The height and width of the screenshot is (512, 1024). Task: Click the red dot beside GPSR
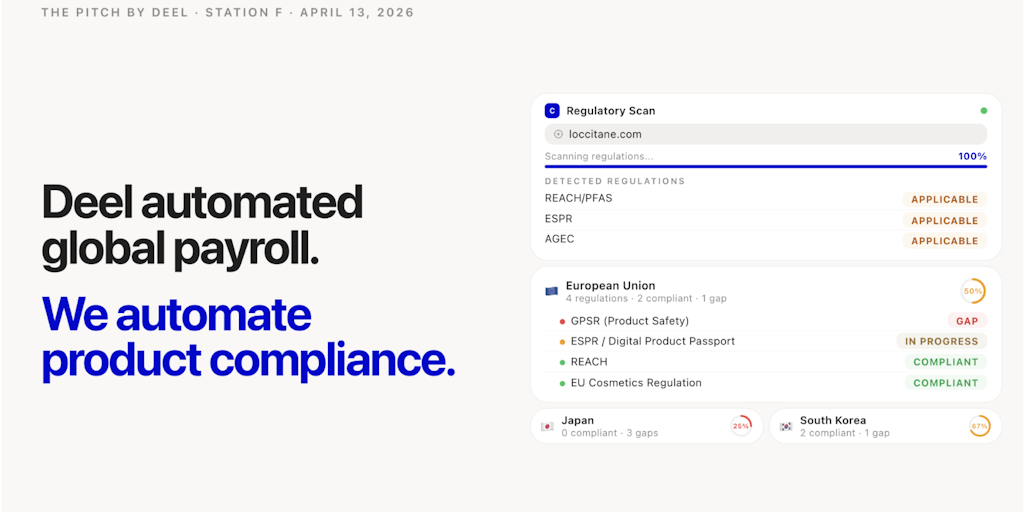click(563, 321)
